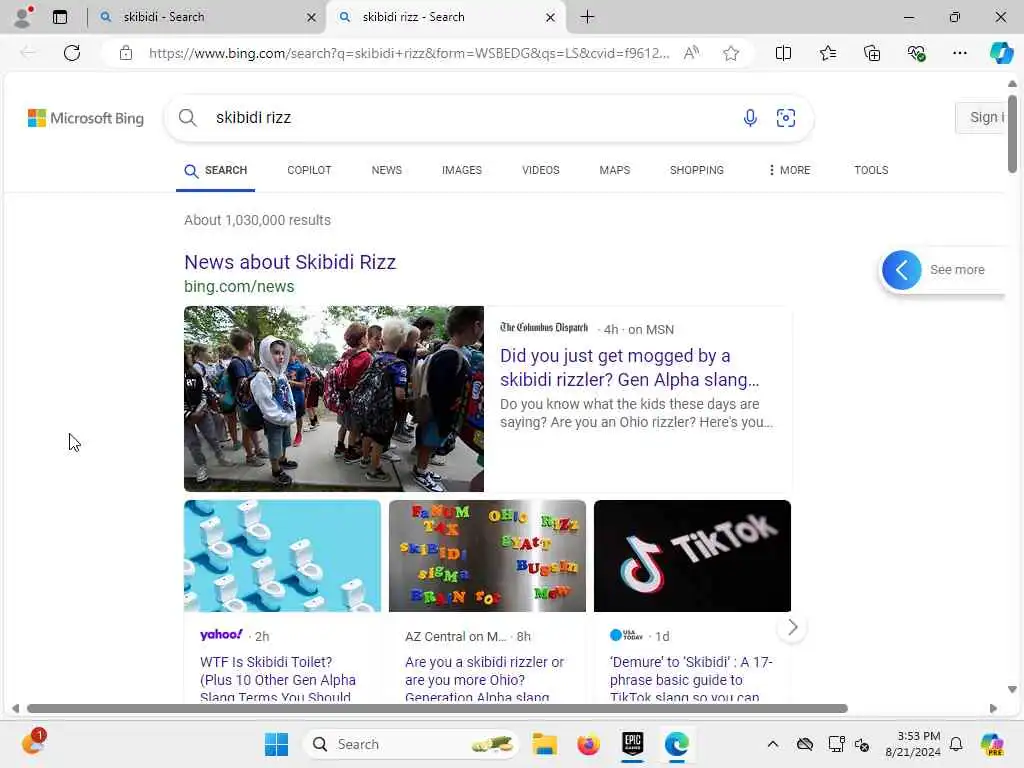Image resolution: width=1024 pixels, height=768 pixels.
Task: Click the taskbar Search box
Action: click(x=411, y=744)
